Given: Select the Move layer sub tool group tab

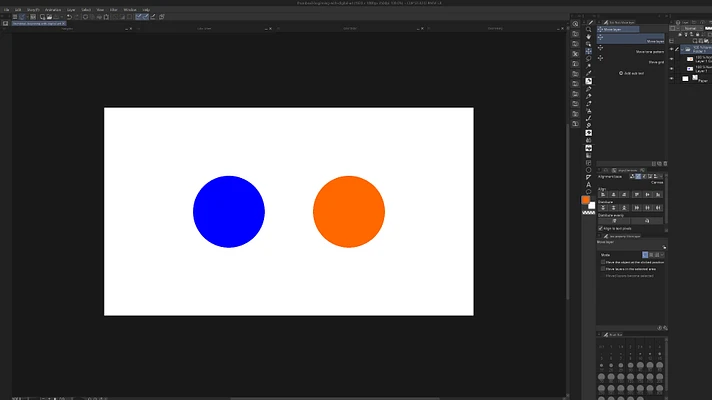Looking at the screenshot, I should click(618, 29).
